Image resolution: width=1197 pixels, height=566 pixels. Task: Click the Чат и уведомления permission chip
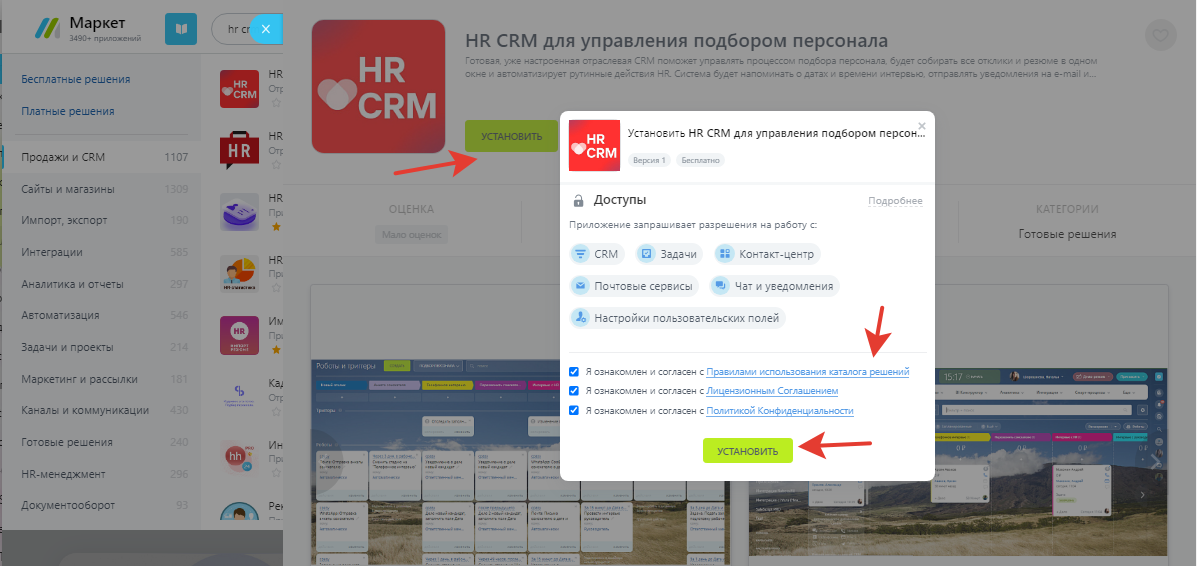774,286
